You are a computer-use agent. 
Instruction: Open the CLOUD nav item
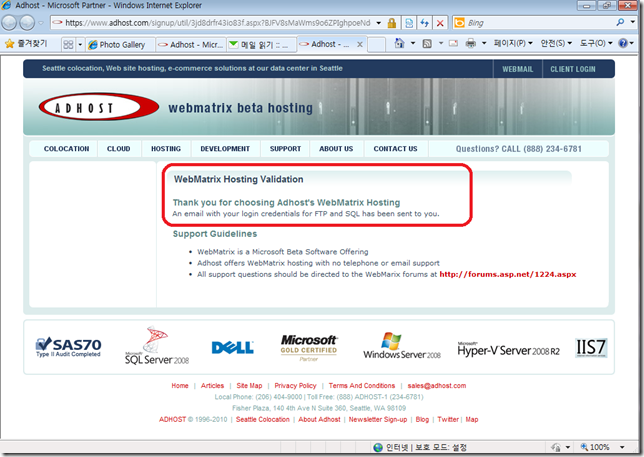click(119, 149)
